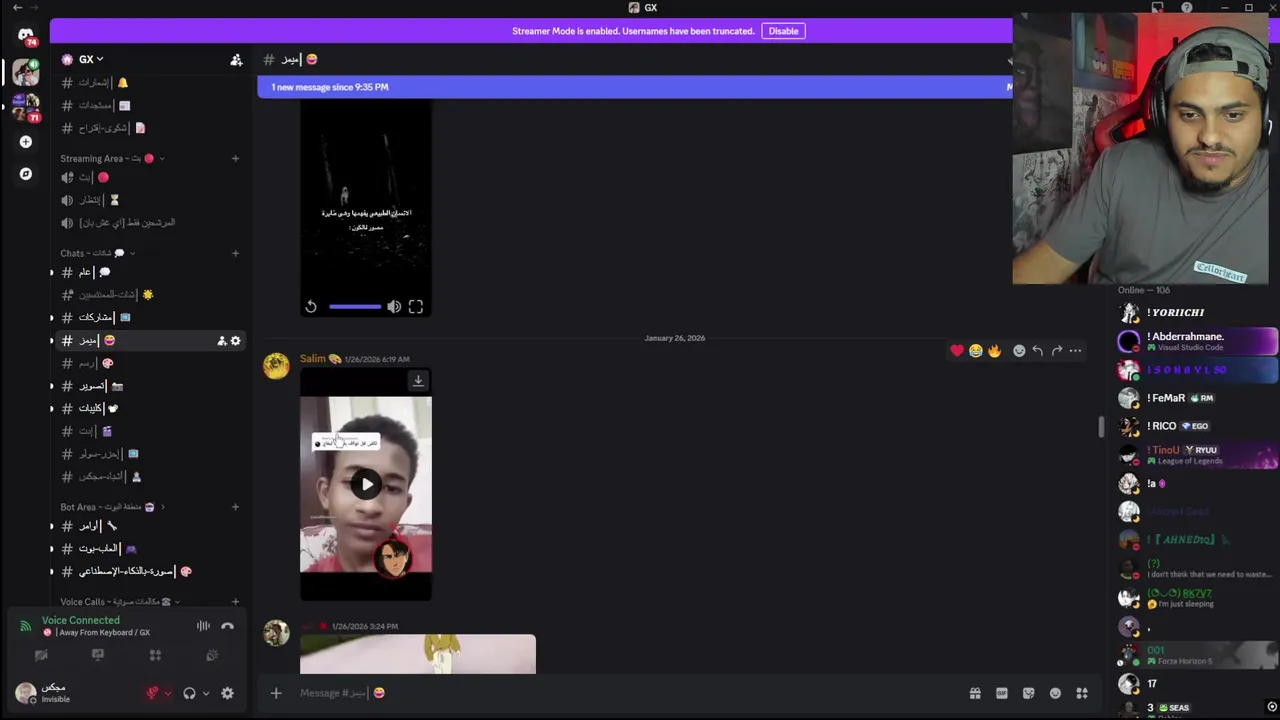Open the GX server dropdown menu
This screenshot has width=1280, height=720.
91,60
